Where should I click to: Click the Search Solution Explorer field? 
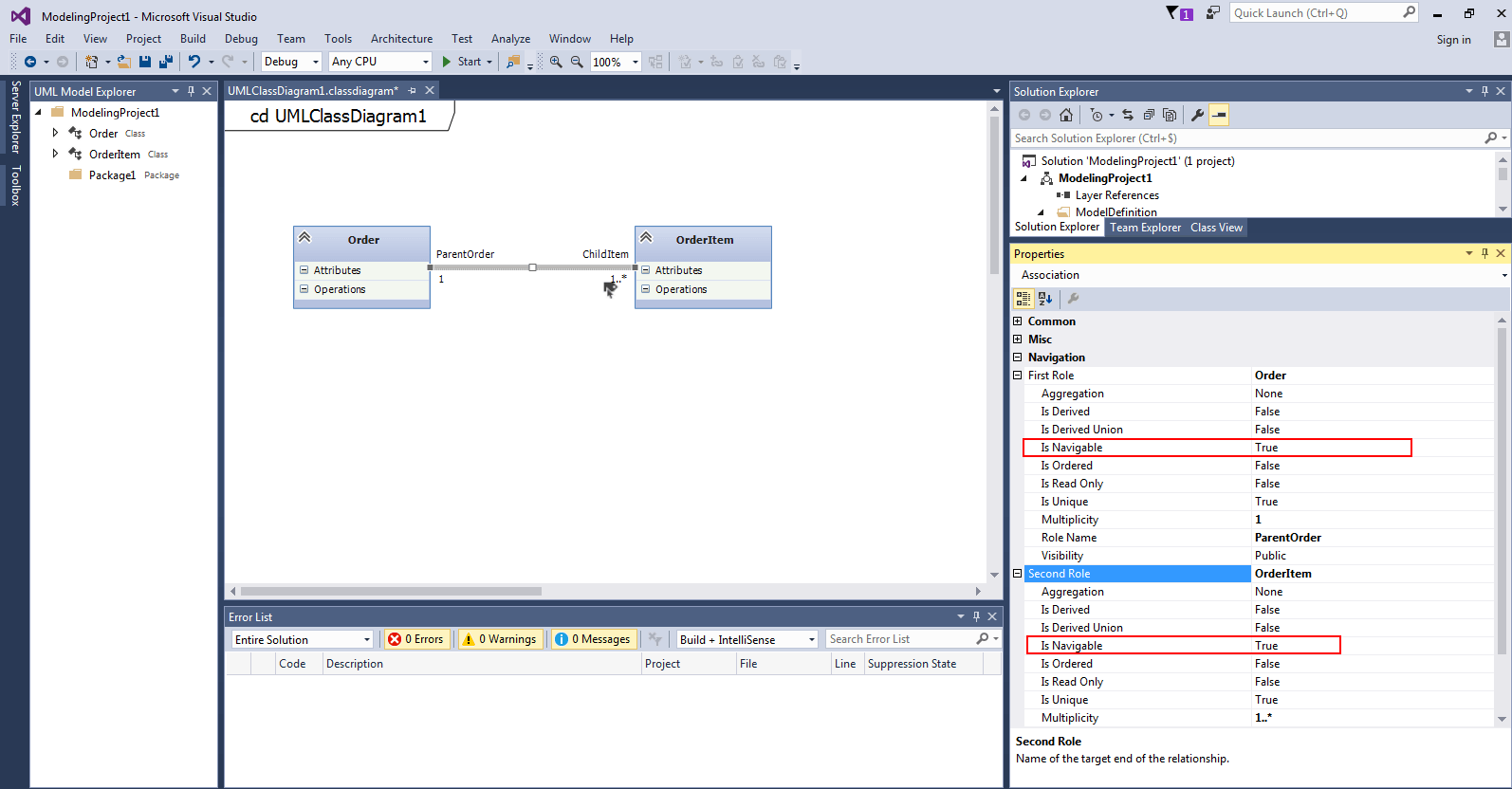pos(1243,138)
